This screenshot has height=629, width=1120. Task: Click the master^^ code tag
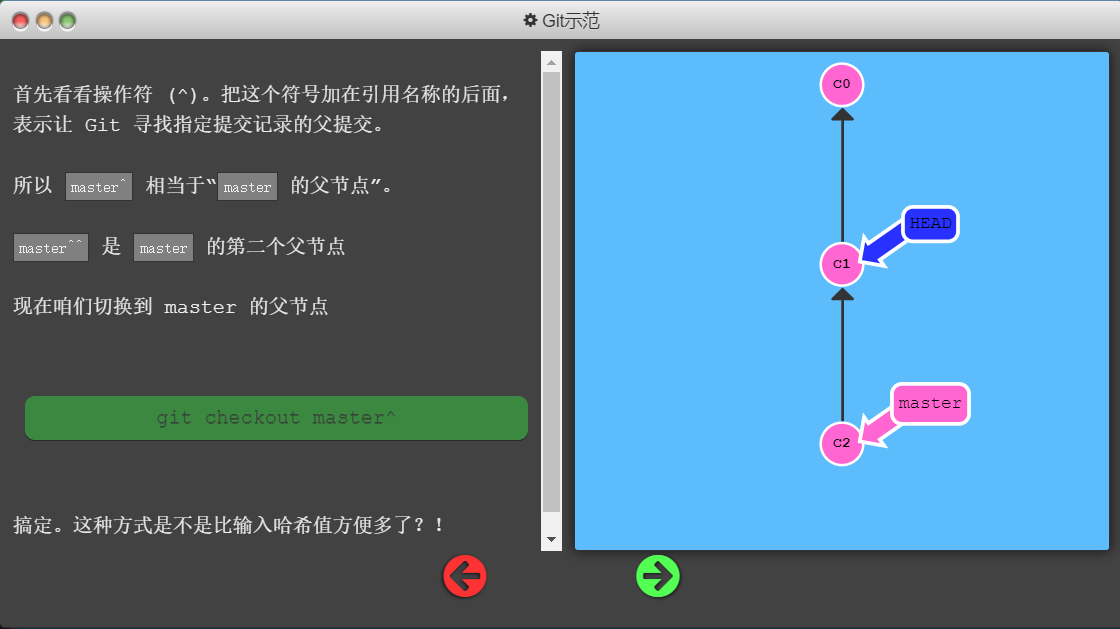coord(50,248)
